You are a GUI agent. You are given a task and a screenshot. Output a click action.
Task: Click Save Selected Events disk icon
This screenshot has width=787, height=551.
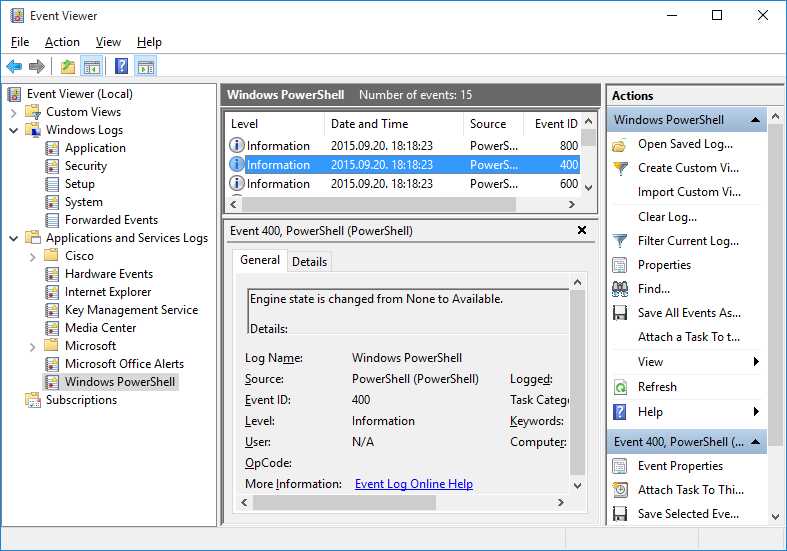click(620, 514)
